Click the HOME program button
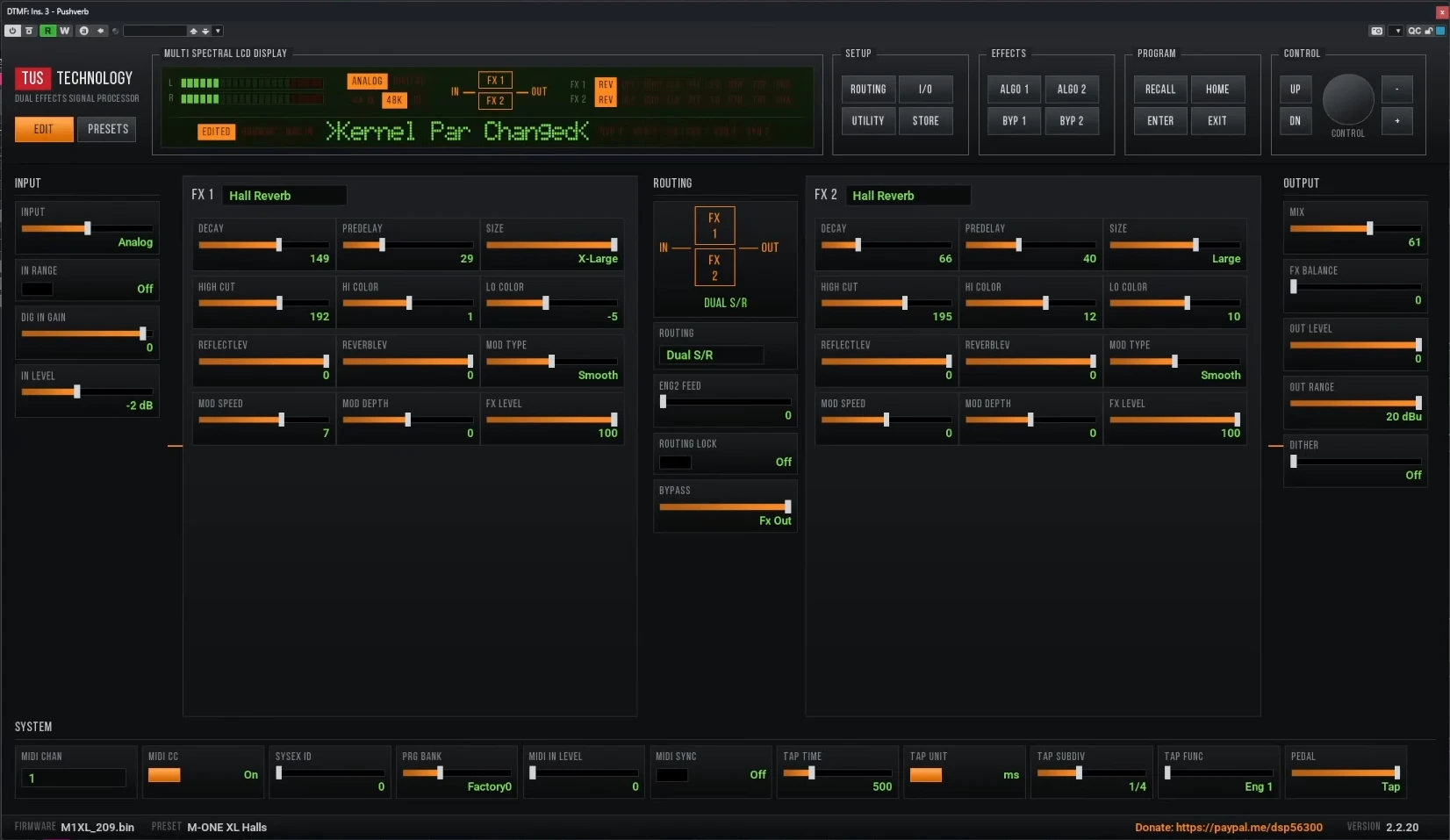Viewport: 1450px width, 840px height. click(1217, 90)
